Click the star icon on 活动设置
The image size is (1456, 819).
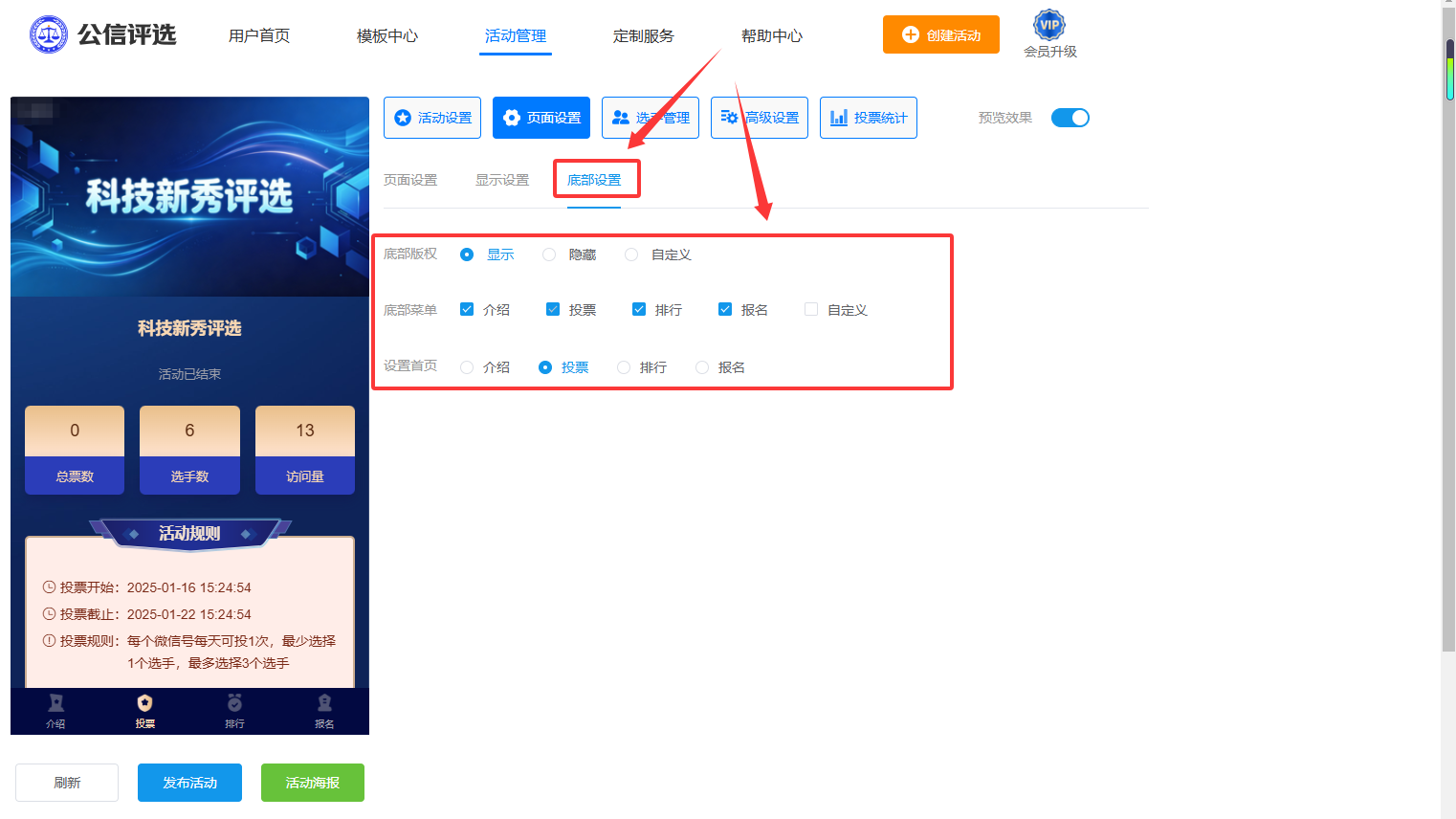tap(403, 118)
